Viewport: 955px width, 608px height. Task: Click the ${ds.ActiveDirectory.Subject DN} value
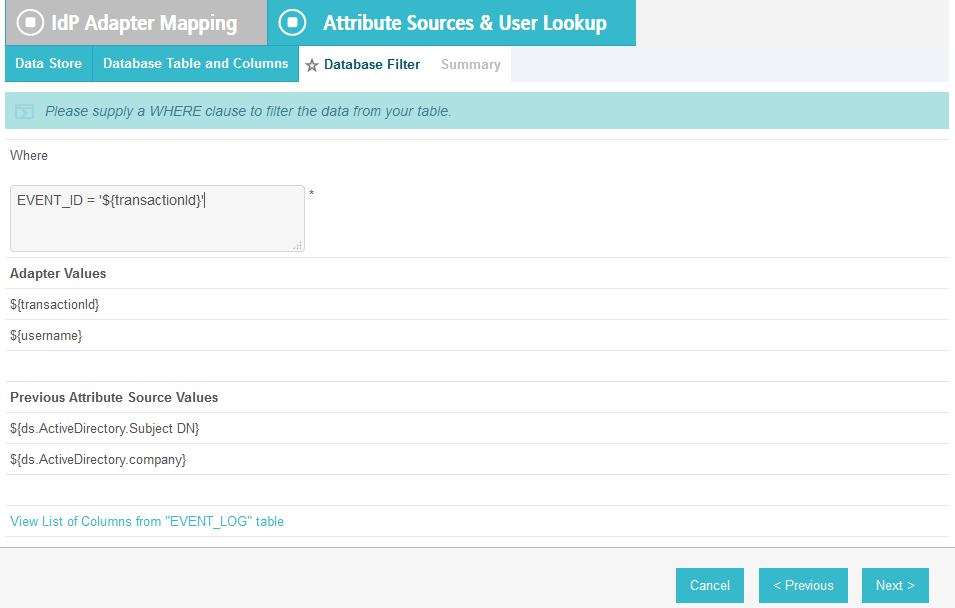click(105, 428)
